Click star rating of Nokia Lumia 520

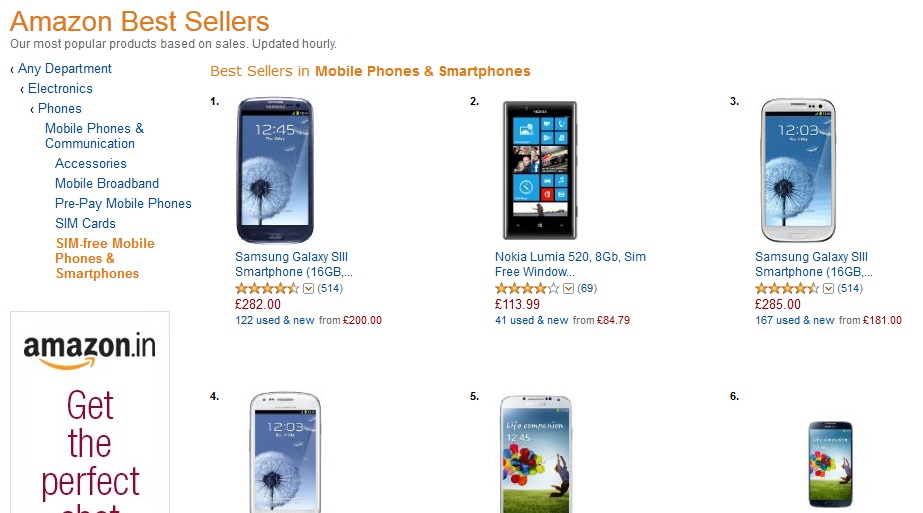pyautogui.click(x=527, y=289)
